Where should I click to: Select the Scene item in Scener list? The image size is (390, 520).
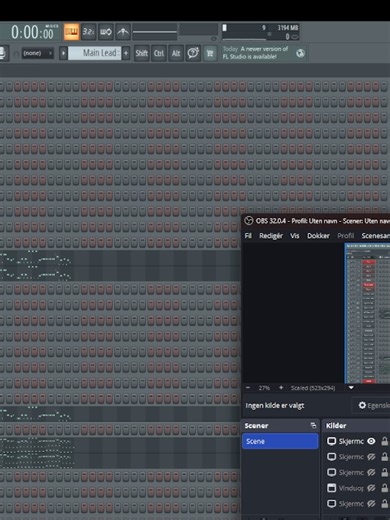(280, 441)
